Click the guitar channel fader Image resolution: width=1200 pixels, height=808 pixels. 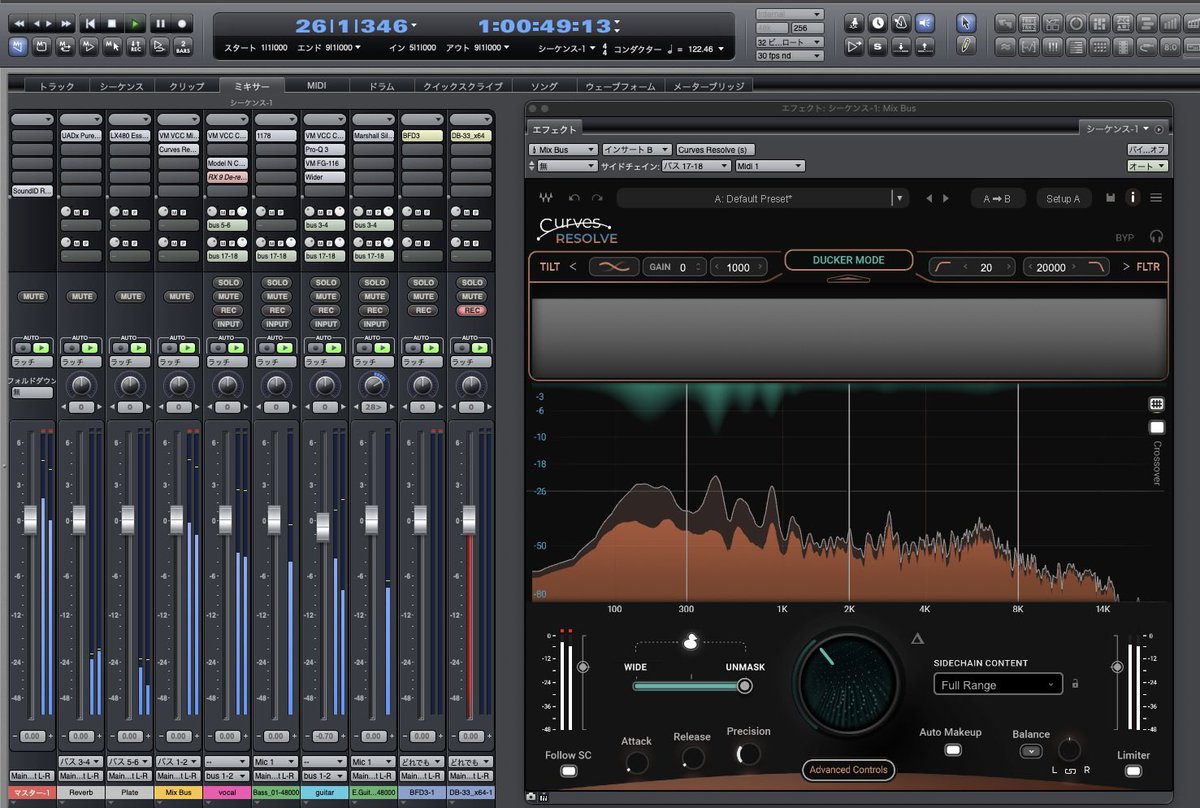pyautogui.click(x=323, y=525)
